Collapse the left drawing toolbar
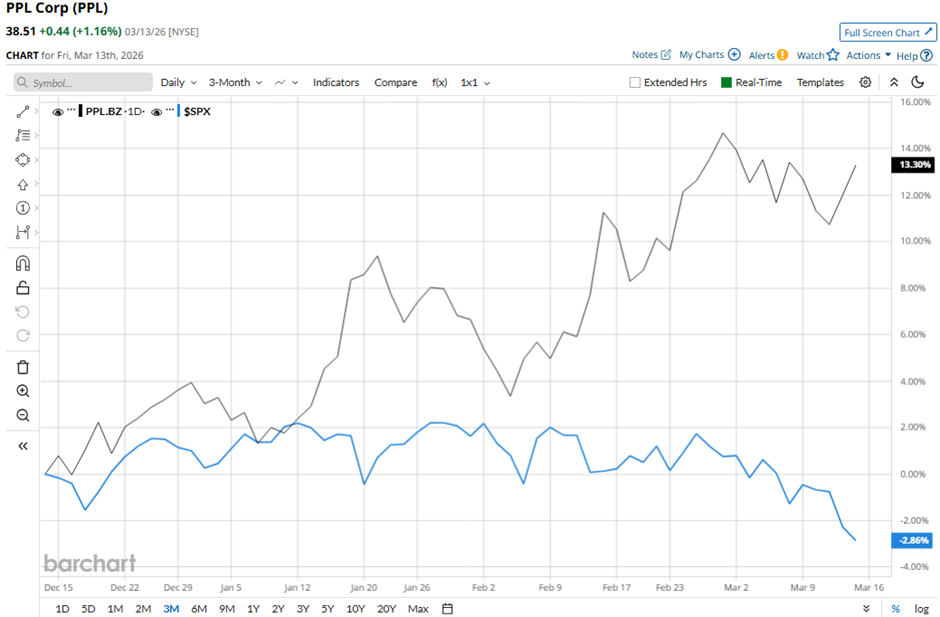The image size is (940, 617). pyautogui.click(x=23, y=446)
